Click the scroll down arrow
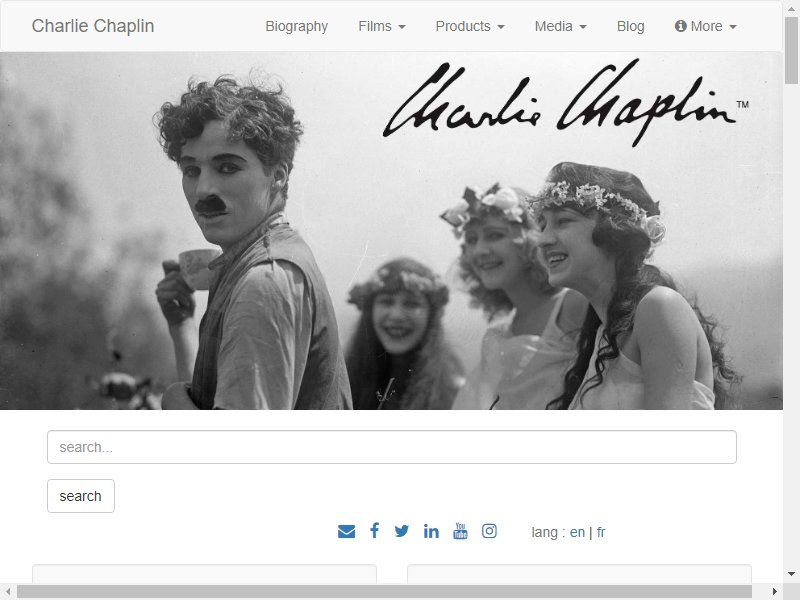 coord(791,574)
